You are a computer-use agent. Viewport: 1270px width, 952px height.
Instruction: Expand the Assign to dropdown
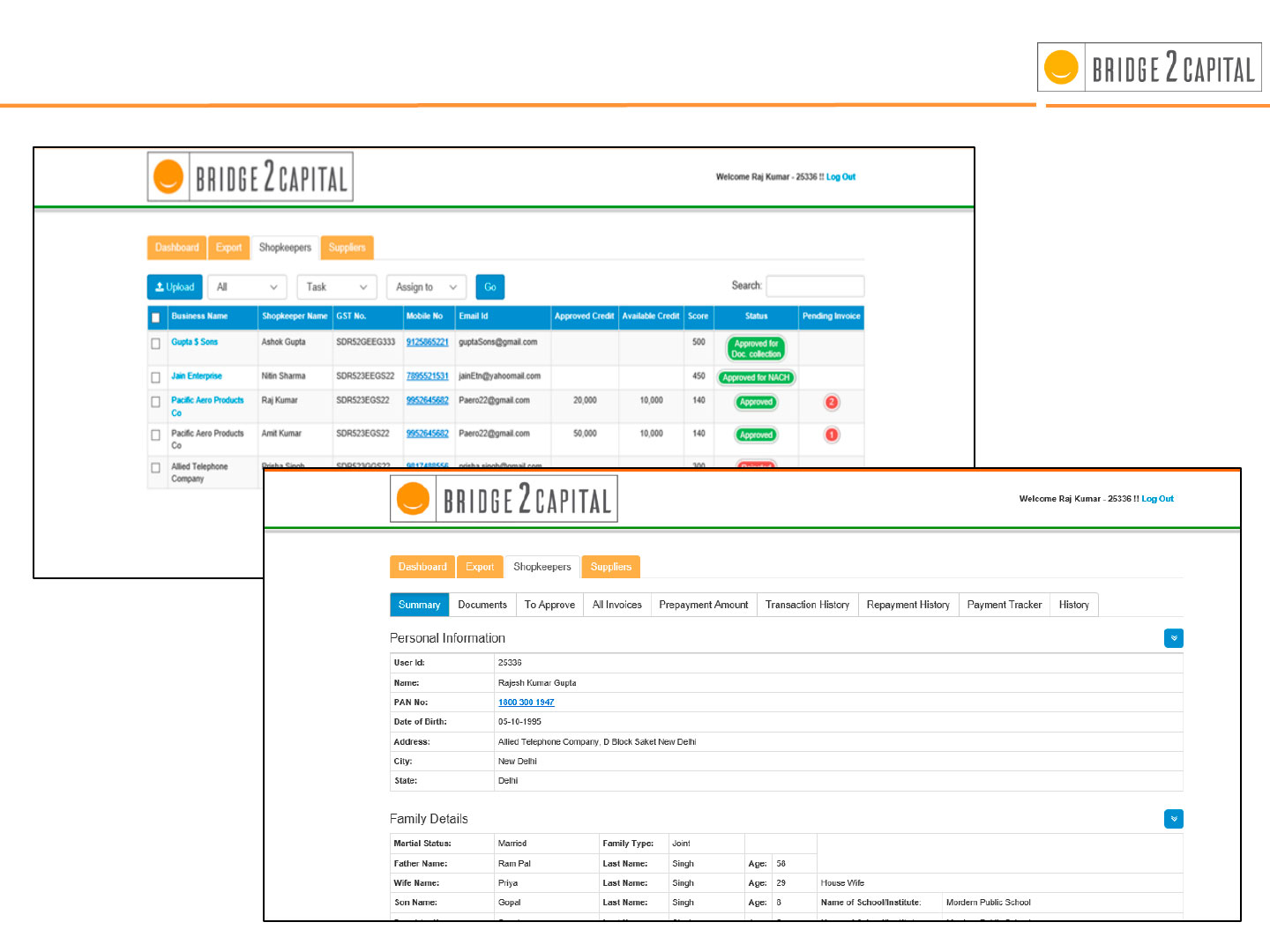coord(425,287)
